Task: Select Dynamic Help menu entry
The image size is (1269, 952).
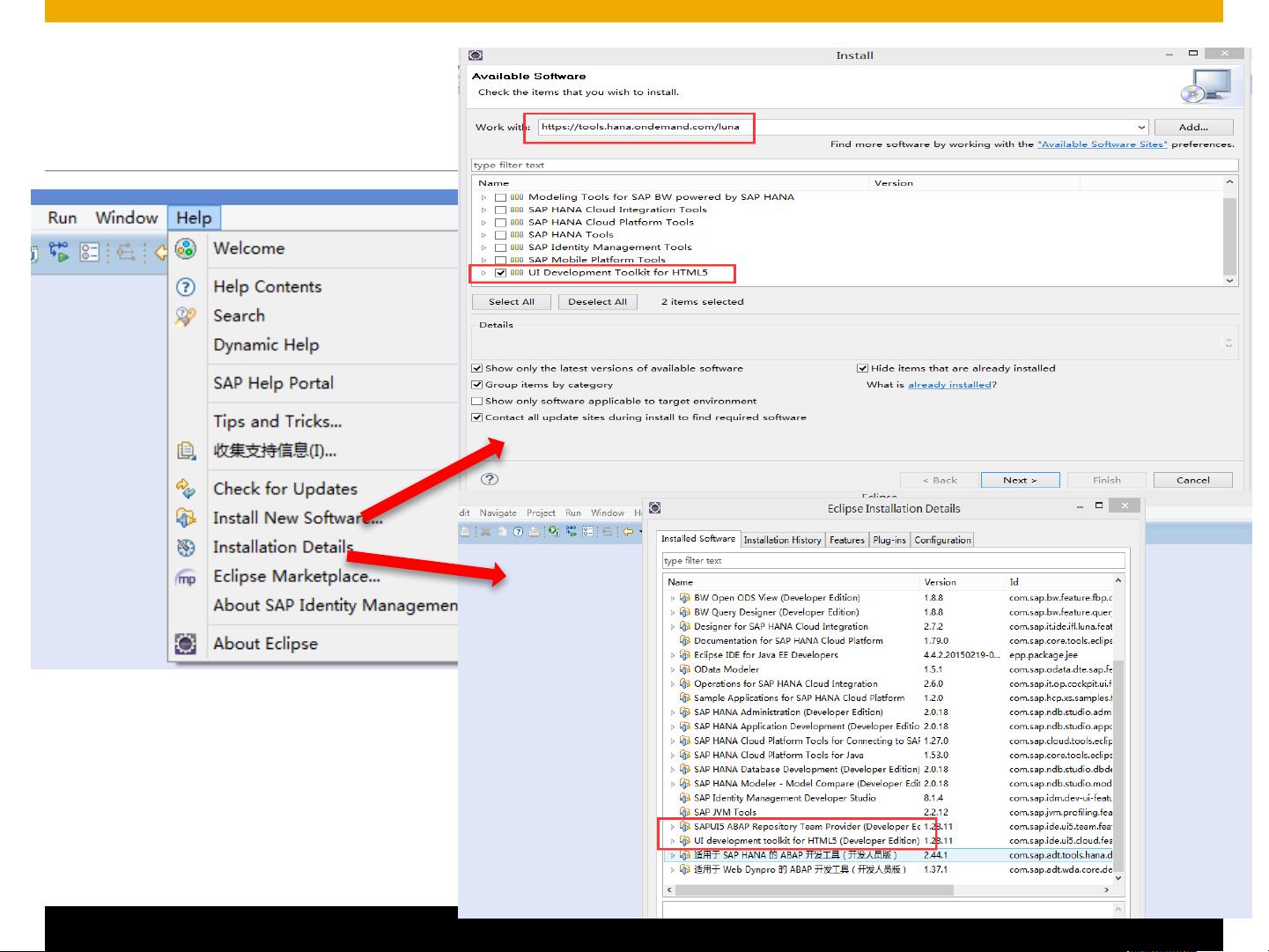Action: point(266,344)
